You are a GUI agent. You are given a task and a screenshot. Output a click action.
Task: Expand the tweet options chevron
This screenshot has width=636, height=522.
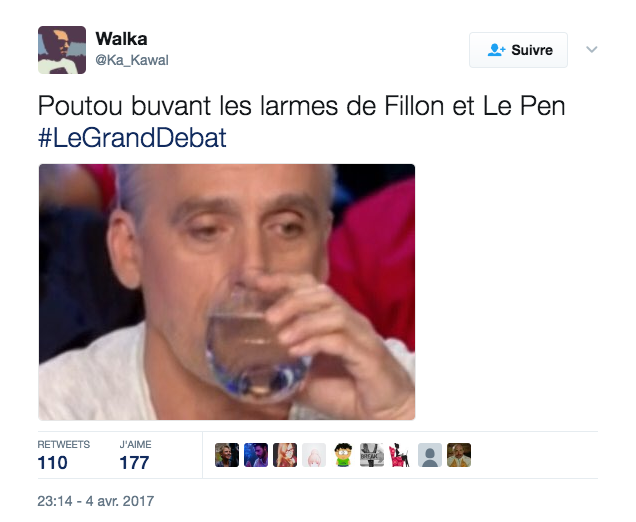click(x=592, y=49)
